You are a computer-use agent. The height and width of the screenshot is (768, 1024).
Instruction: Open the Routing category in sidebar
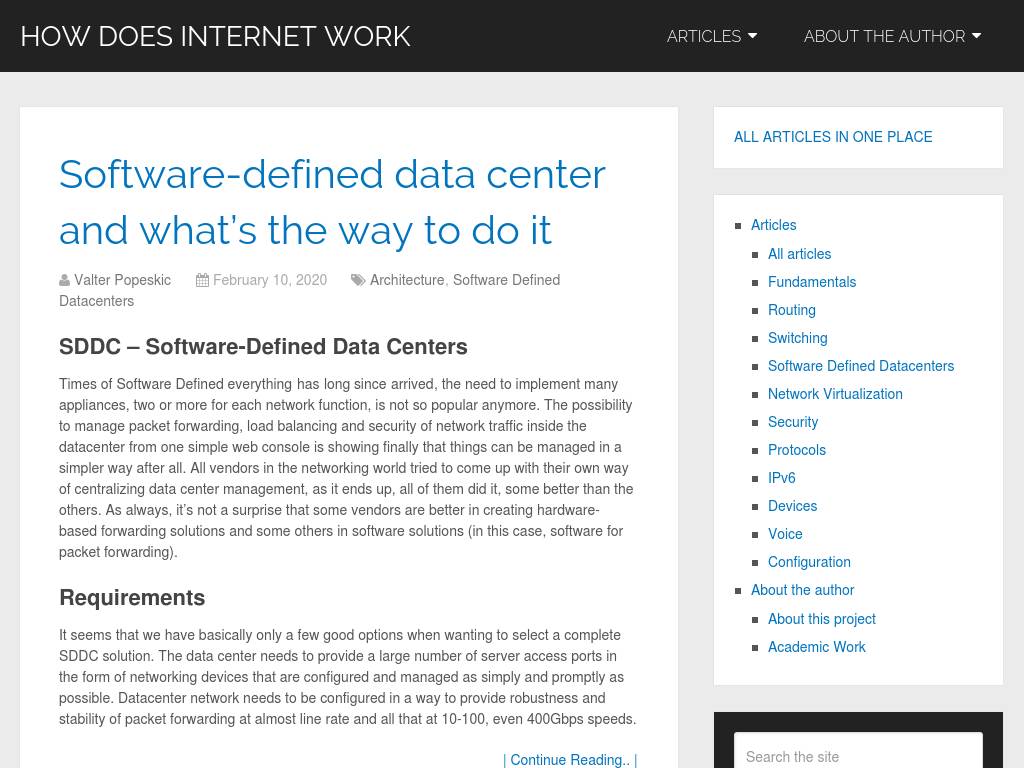pos(792,310)
